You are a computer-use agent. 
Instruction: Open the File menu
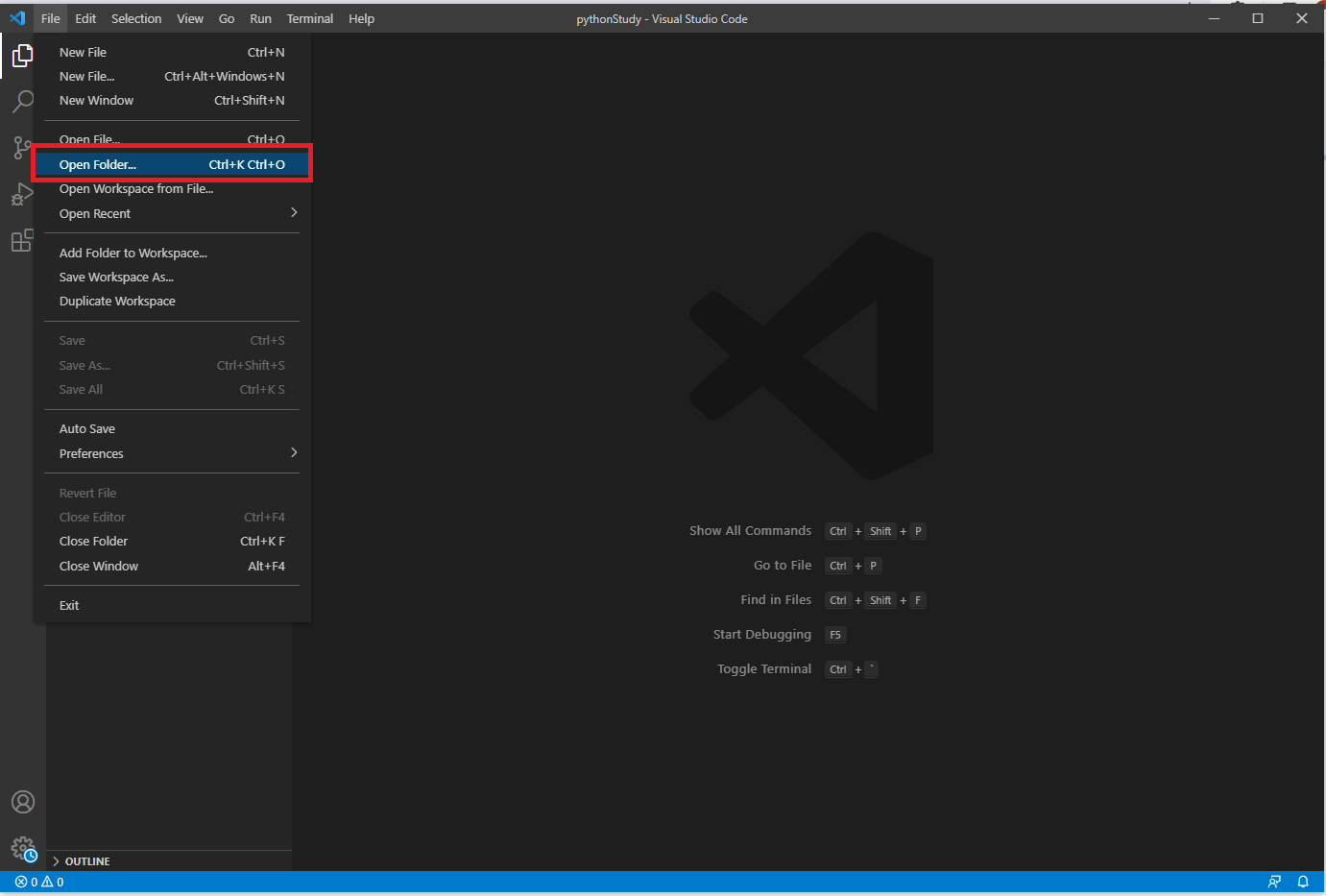[x=51, y=18]
